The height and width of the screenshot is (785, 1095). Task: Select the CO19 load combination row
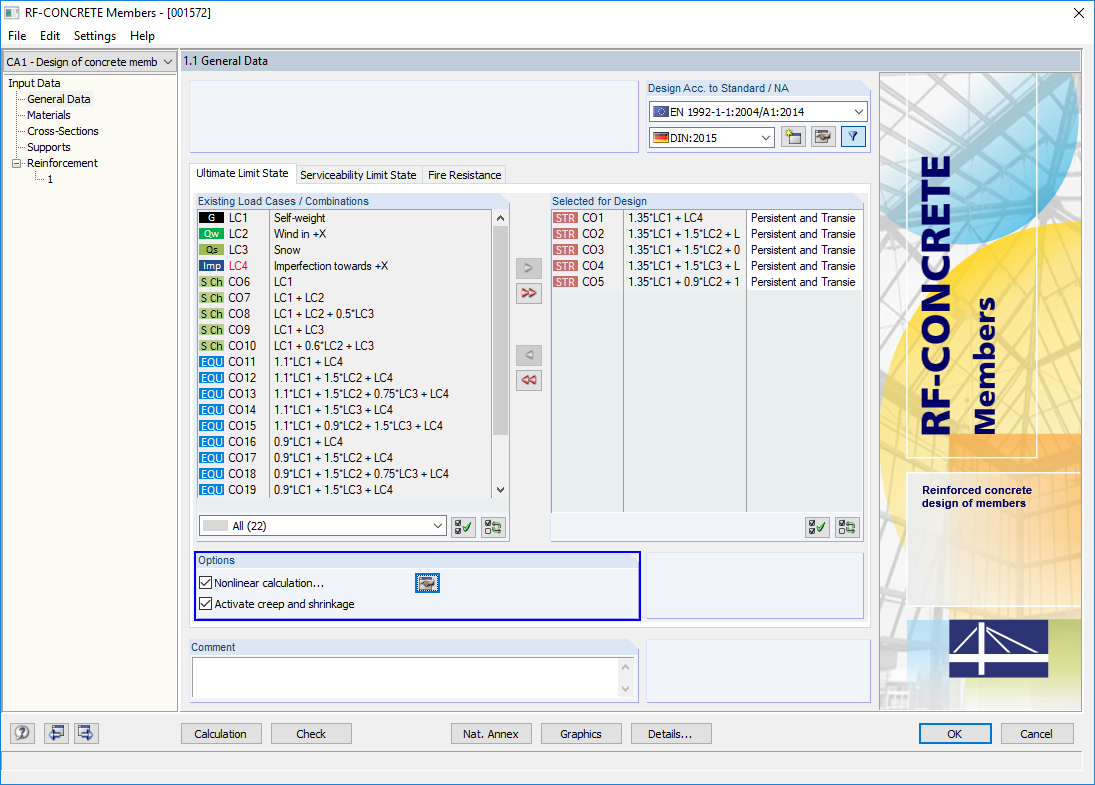(x=345, y=490)
